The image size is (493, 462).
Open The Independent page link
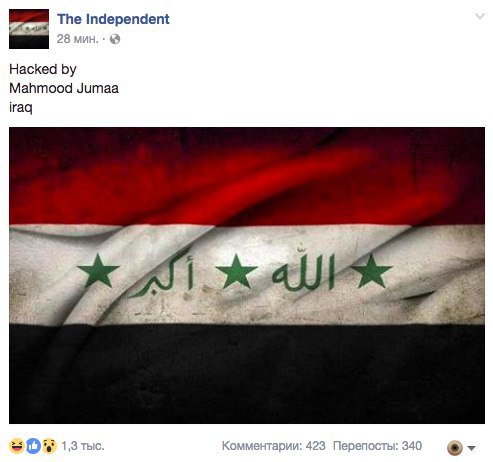point(113,19)
